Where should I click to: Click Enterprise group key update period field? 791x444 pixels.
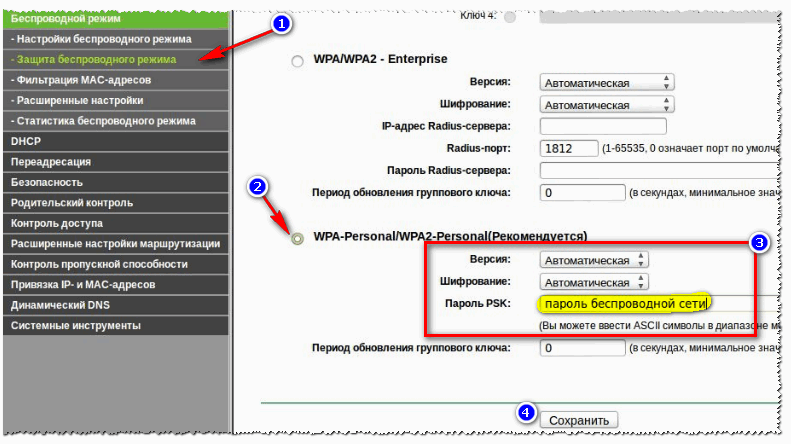click(x=583, y=193)
